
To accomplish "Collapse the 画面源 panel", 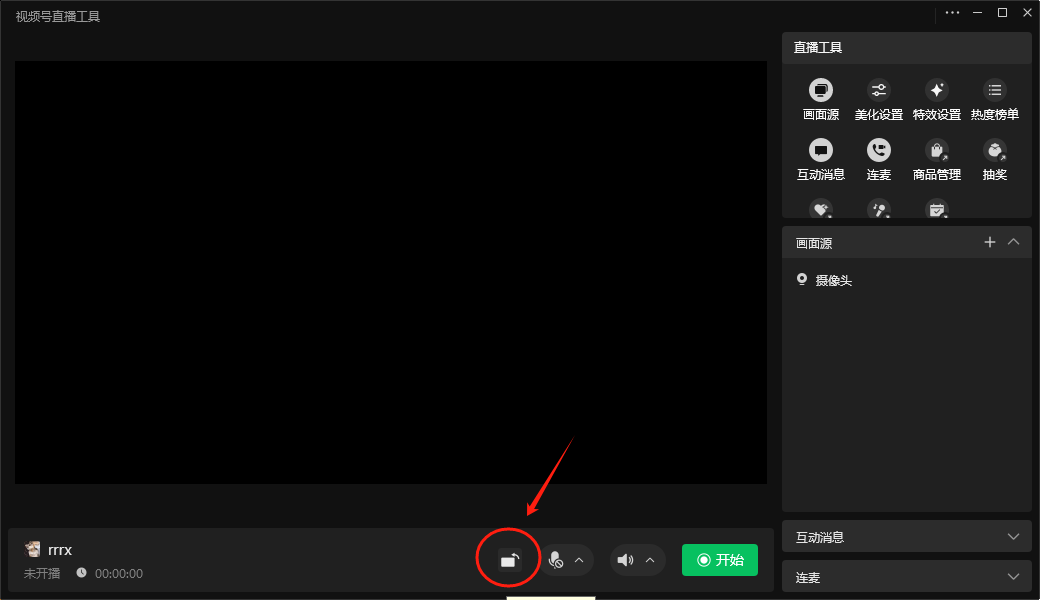I will click(1013, 242).
